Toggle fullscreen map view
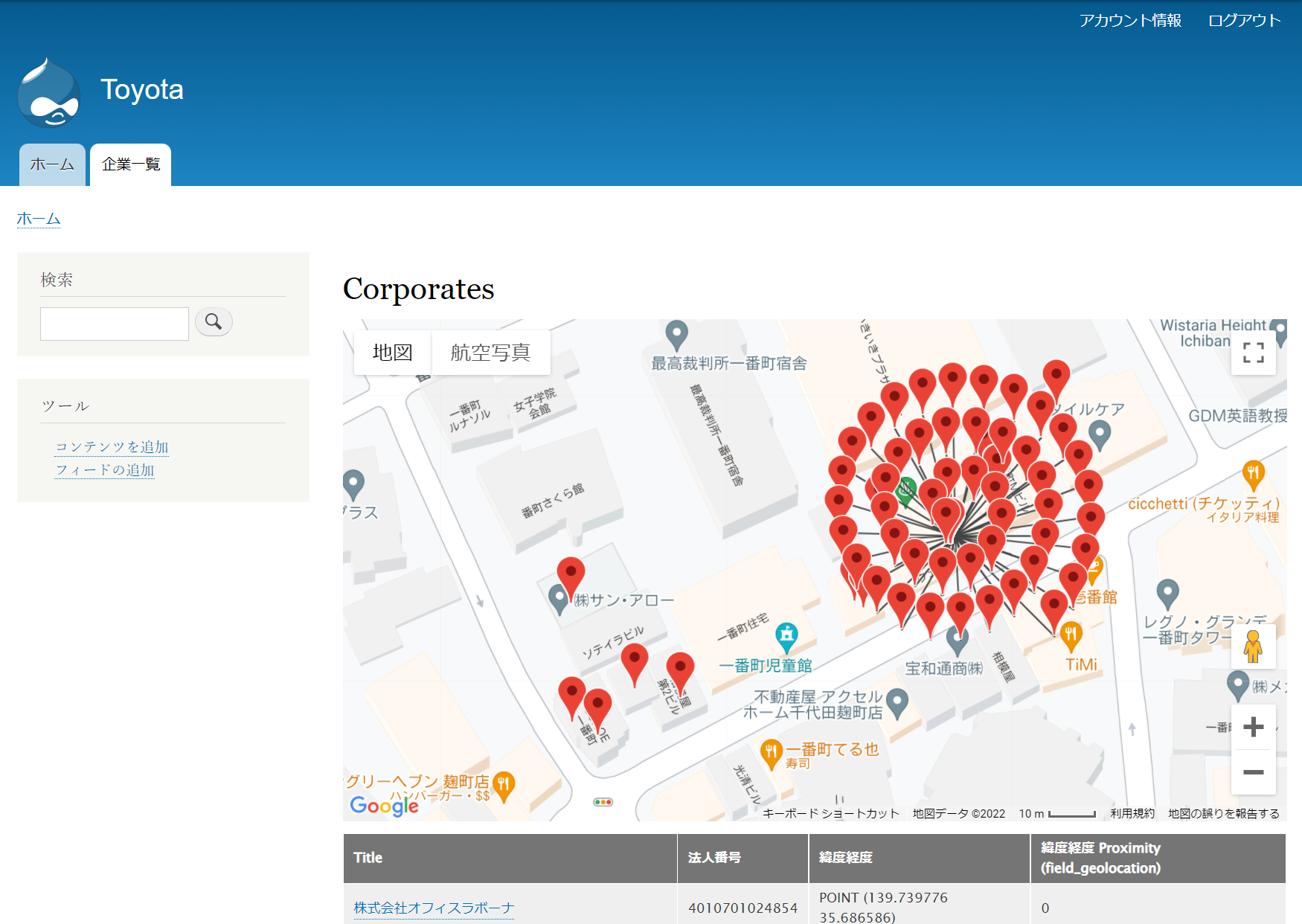 pyautogui.click(x=1254, y=353)
